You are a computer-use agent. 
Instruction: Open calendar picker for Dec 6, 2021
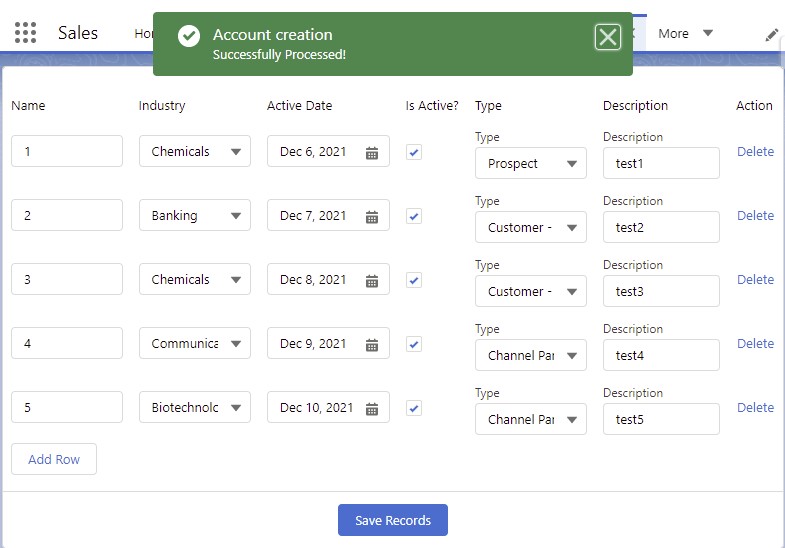(x=371, y=153)
